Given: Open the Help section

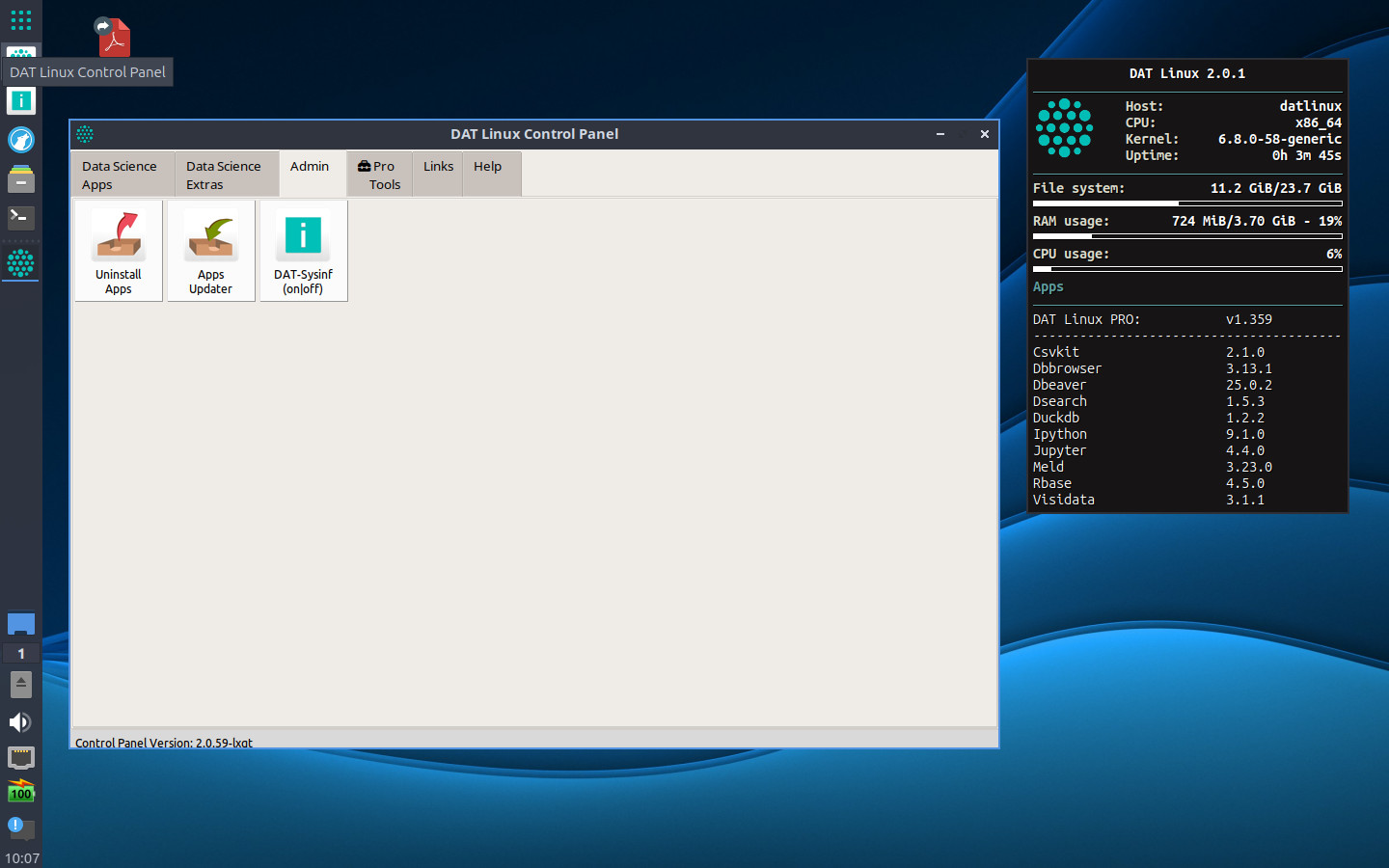Looking at the screenshot, I should coord(489,166).
